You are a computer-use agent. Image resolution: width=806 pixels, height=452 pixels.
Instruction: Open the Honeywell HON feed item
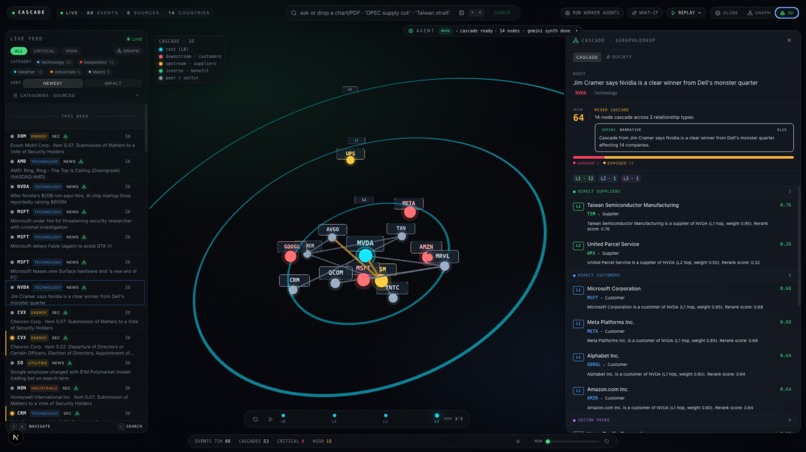(75, 396)
